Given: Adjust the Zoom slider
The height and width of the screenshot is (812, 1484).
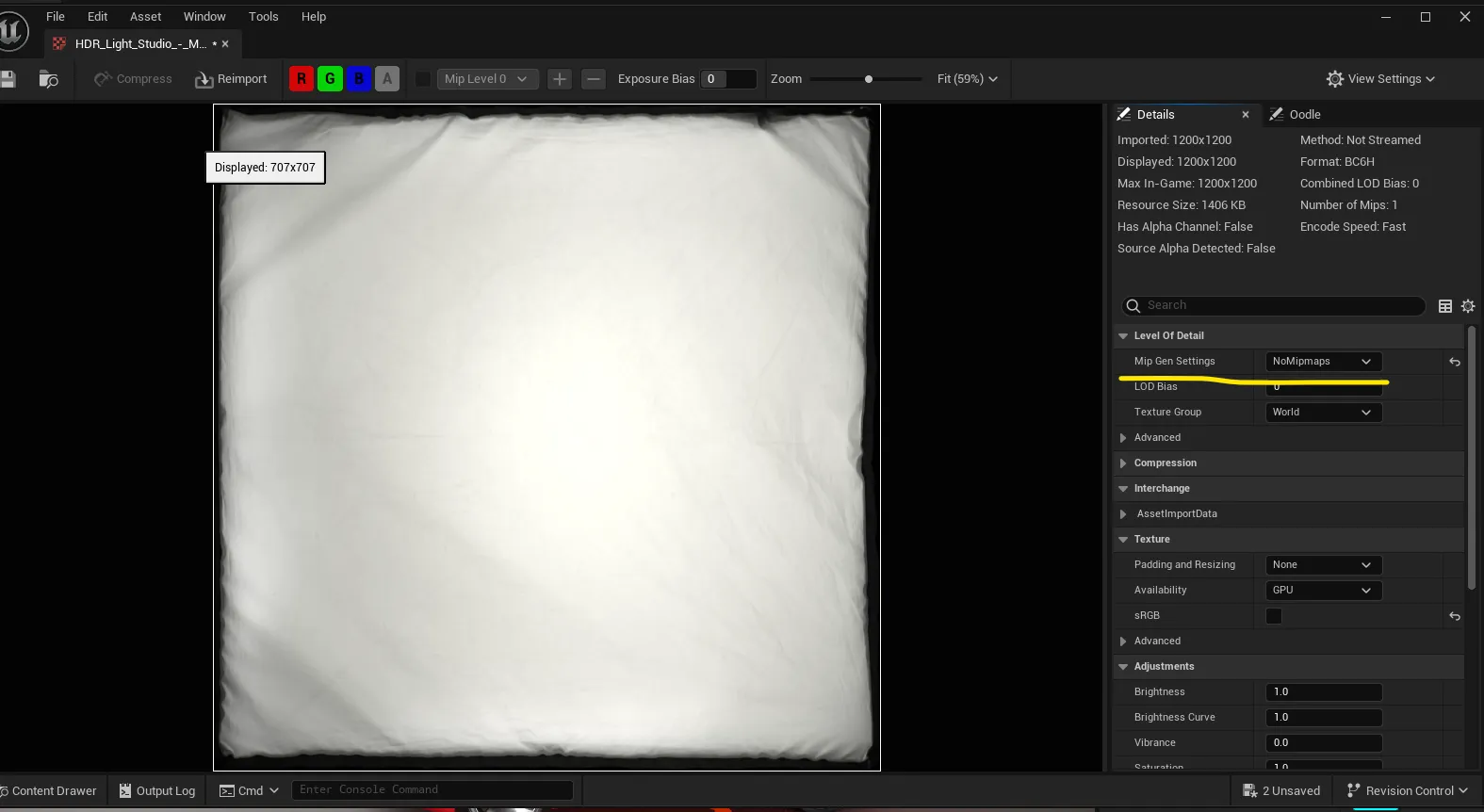Looking at the screenshot, I should pyautogui.click(x=867, y=79).
